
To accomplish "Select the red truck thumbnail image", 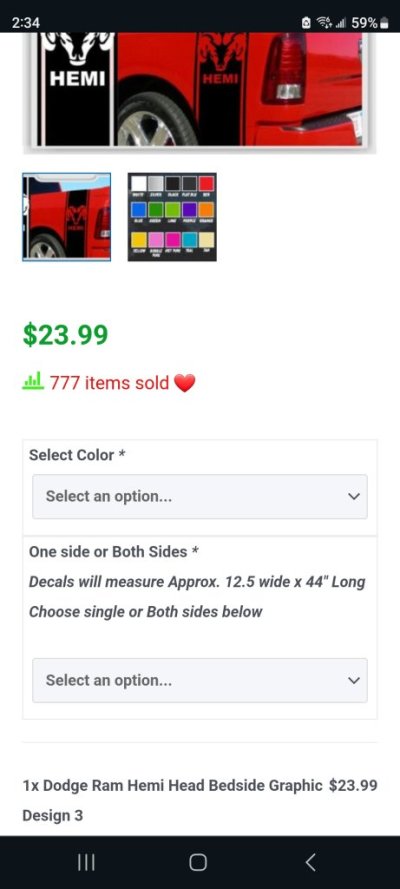I will click(67, 217).
